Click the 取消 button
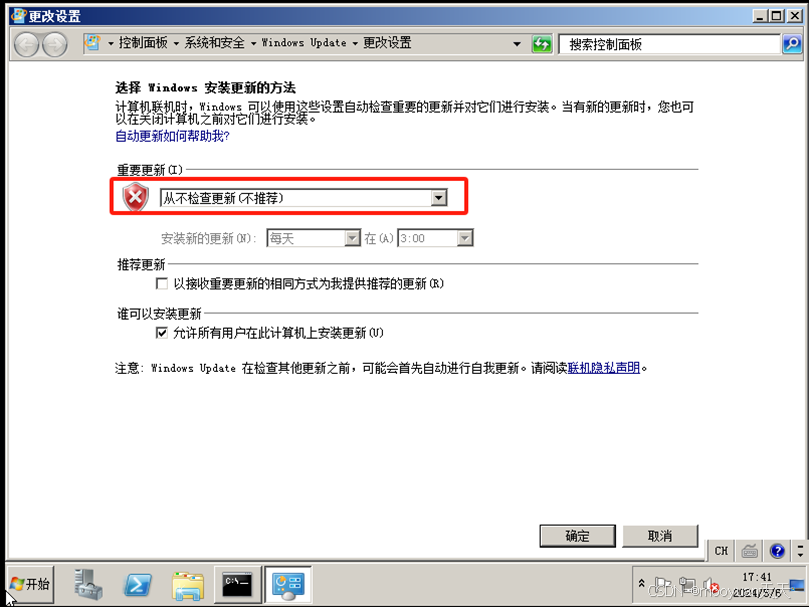 [660, 536]
